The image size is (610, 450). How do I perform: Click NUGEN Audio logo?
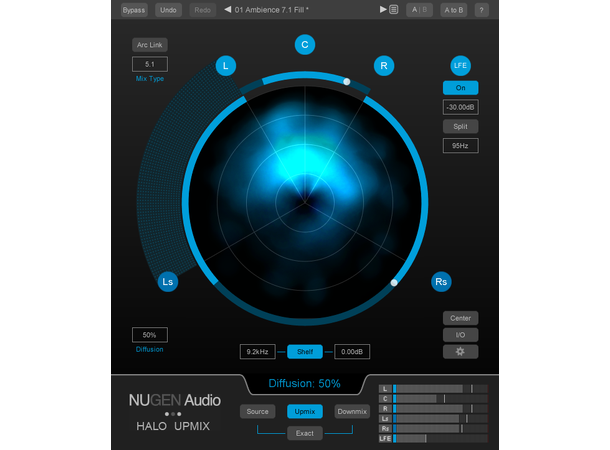[x=175, y=400]
